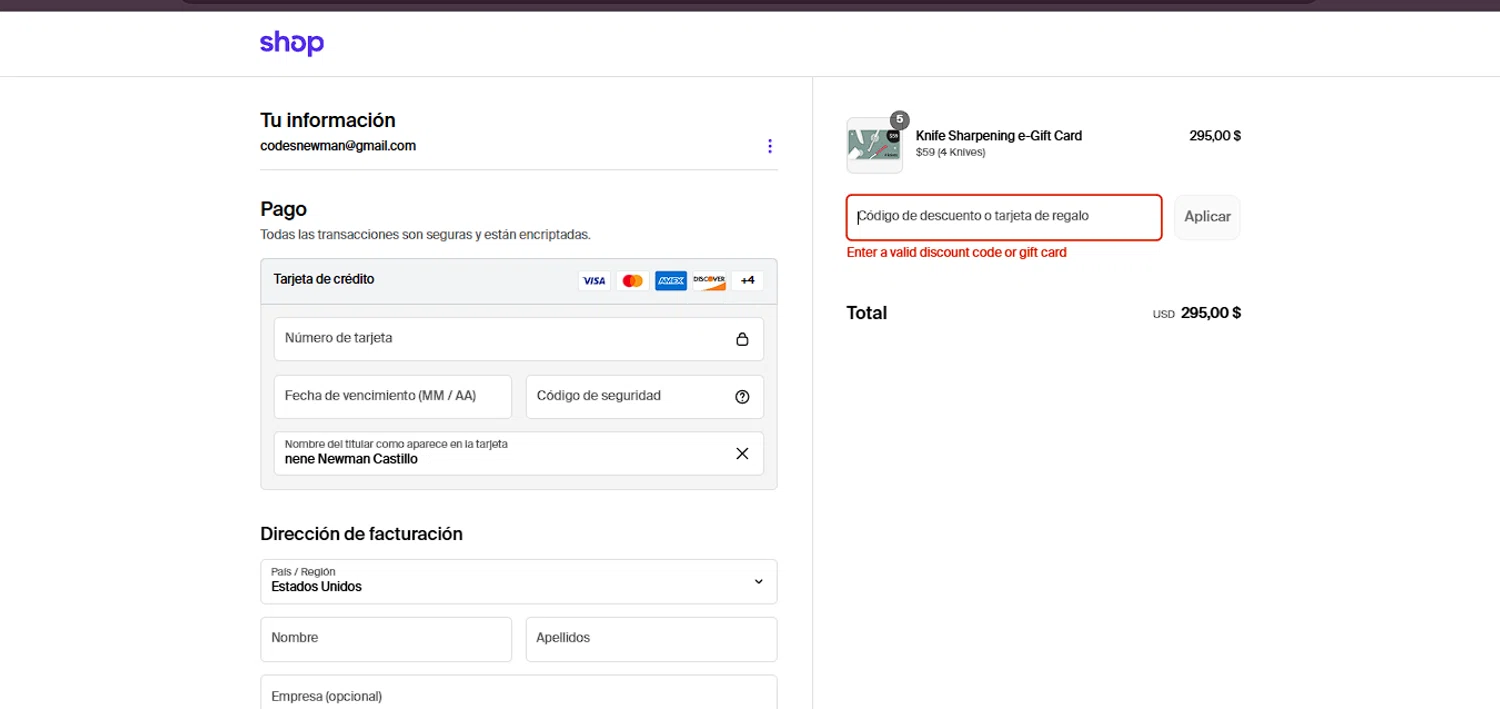Click the Pago section heading

tap(283, 209)
